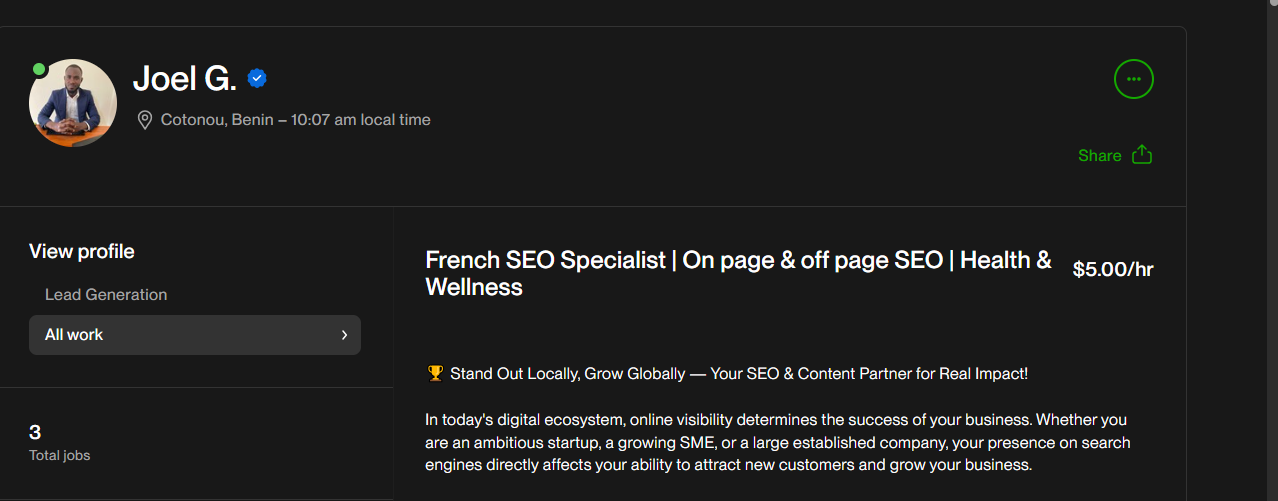
Task: Click the chevron beside All work
Action: [x=344, y=335]
